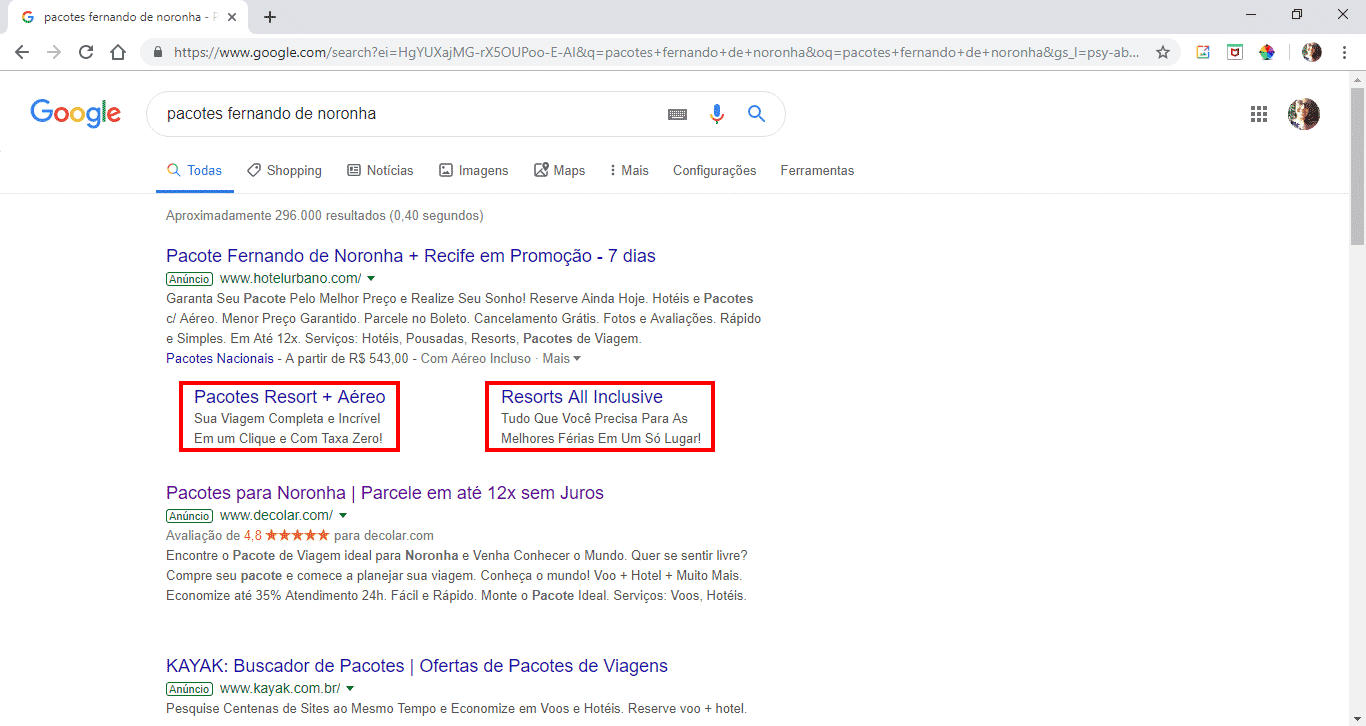Reload the current page

(86, 52)
